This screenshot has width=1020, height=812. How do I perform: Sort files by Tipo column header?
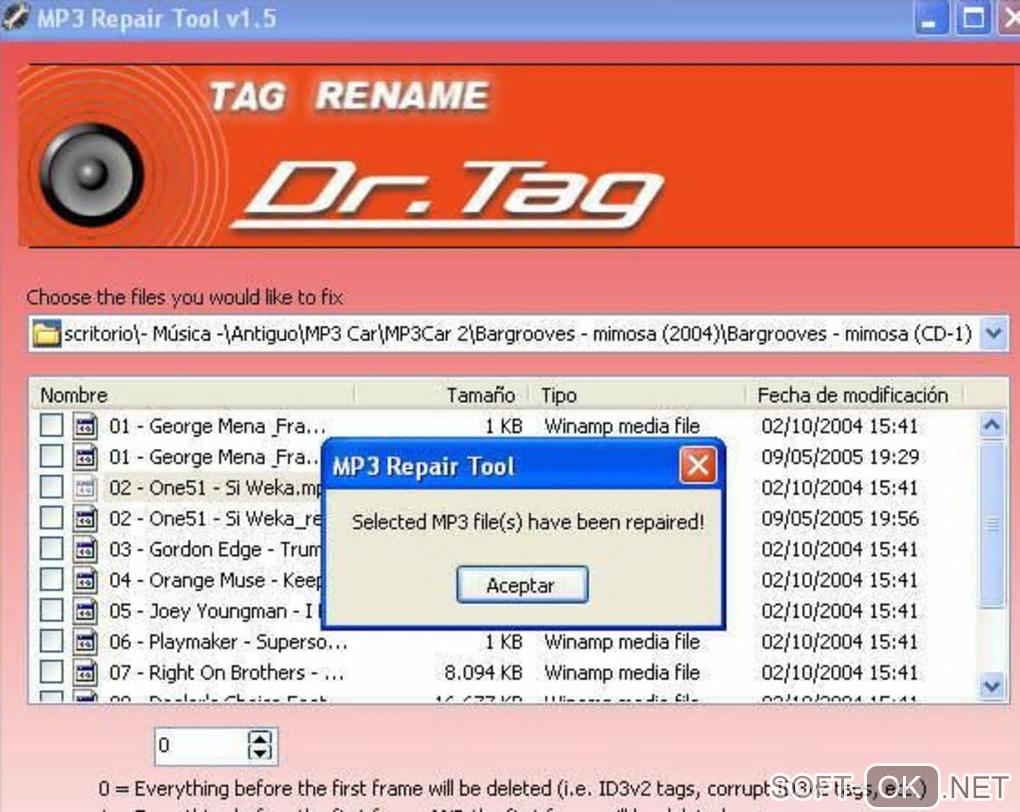tap(637, 394)
